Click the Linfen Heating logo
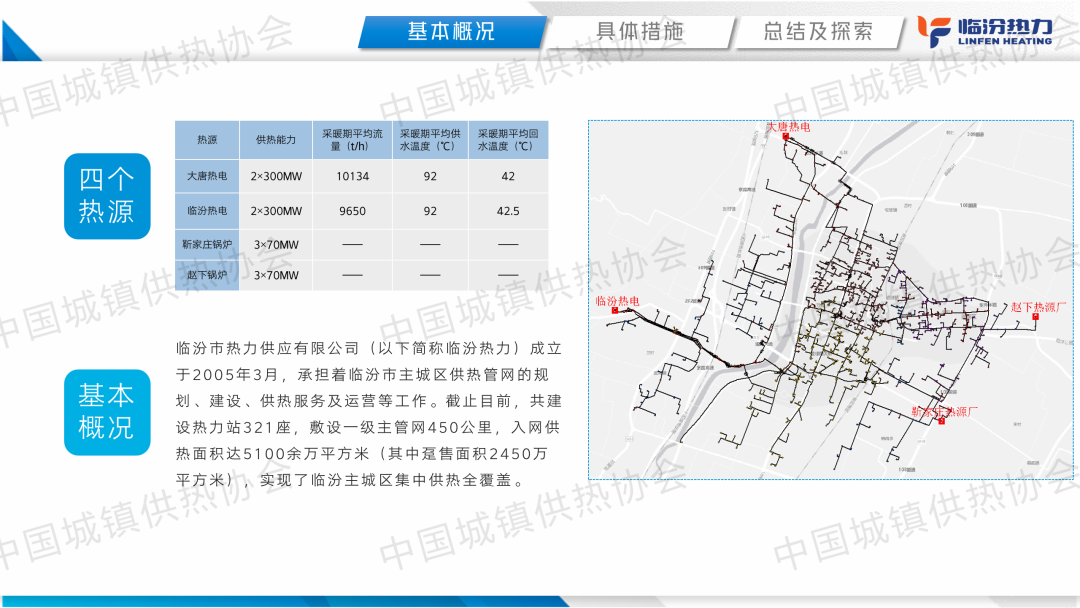1080x608 pixels. coord(985,30)
